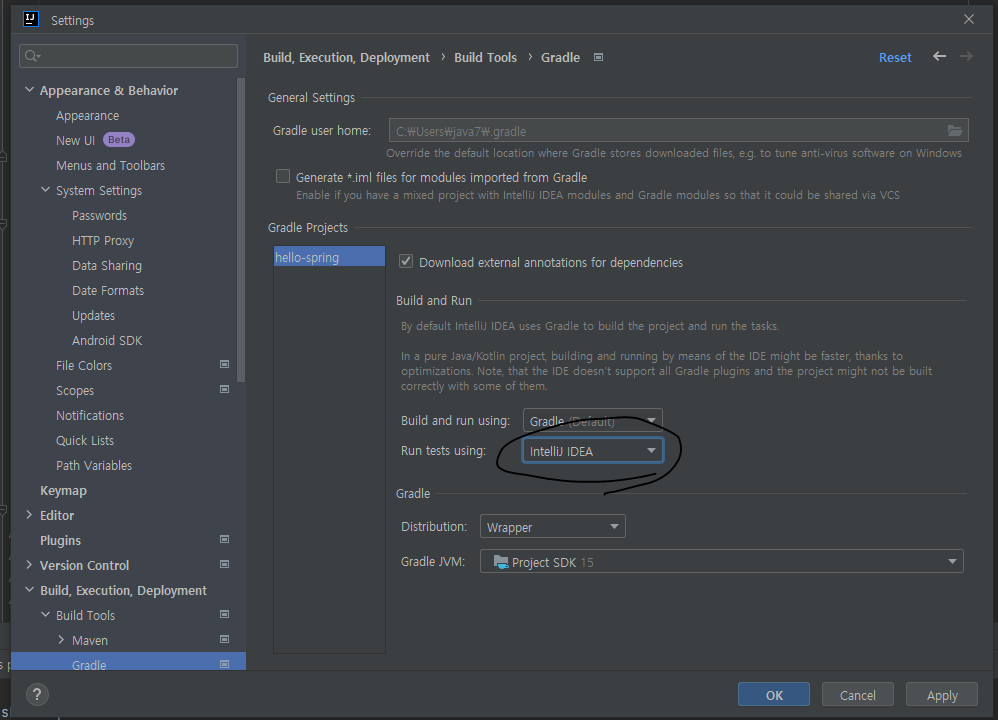Select Appearance in the settings tree
998x720 pixels.
pos(87,115)
